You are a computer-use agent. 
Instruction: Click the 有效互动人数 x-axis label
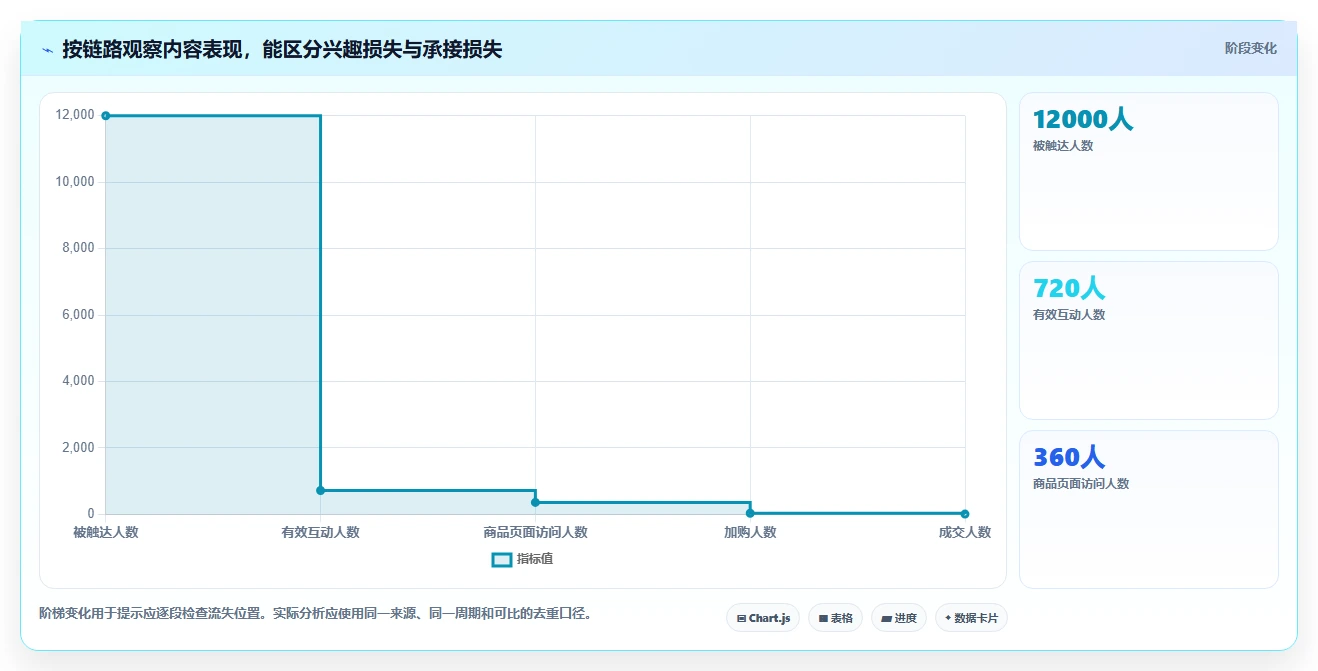321,532
